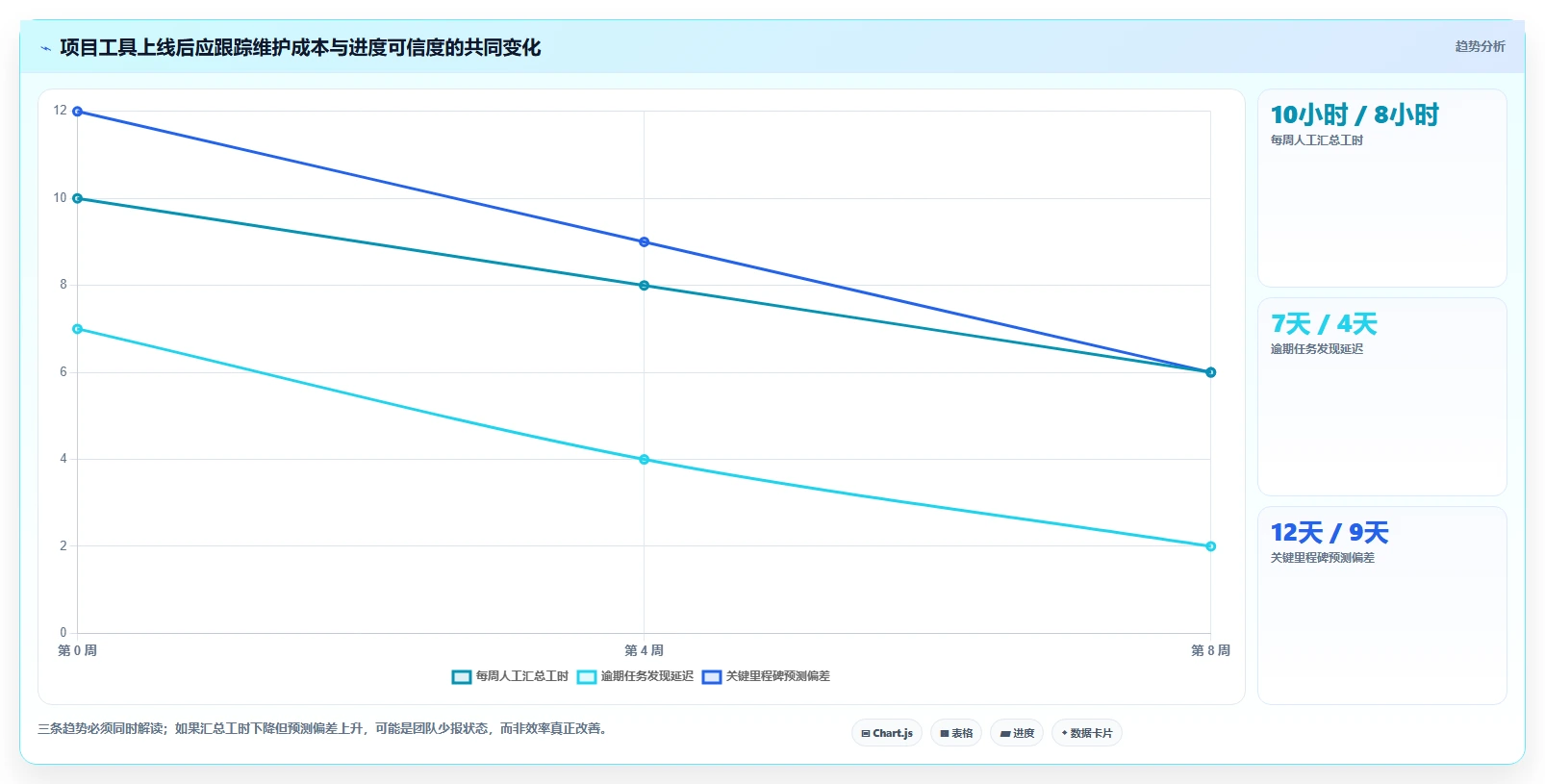
Task: Toggle the 每周人工汇总工时 legend color swatch
Action: (462, 676)
